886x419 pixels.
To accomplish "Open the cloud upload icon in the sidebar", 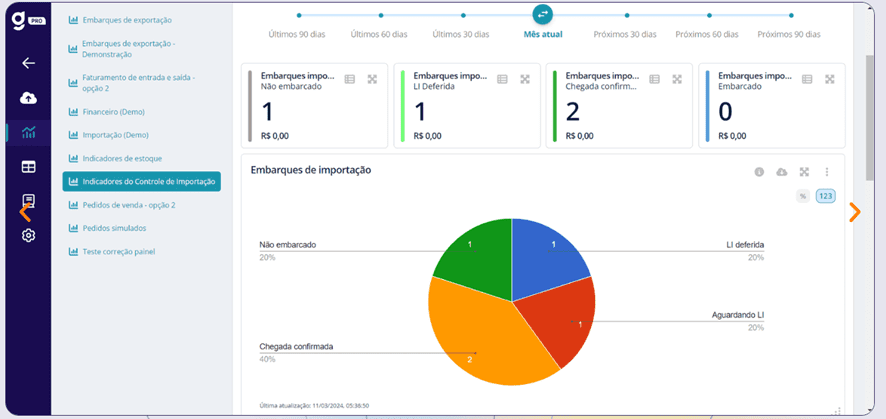I will tap(28, 97).
